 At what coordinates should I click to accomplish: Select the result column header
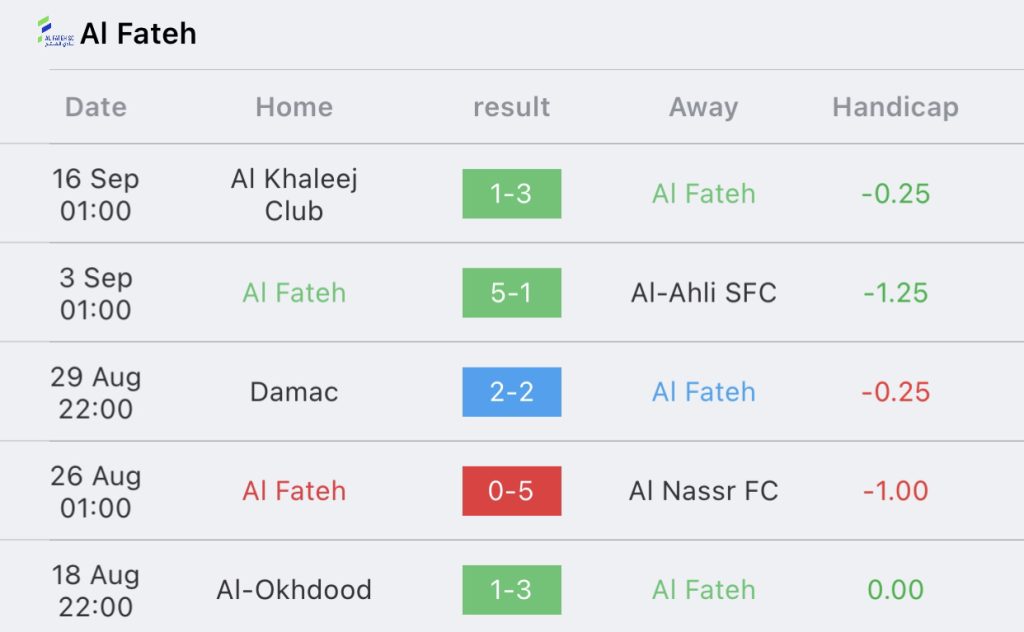[x=511, y=107]
